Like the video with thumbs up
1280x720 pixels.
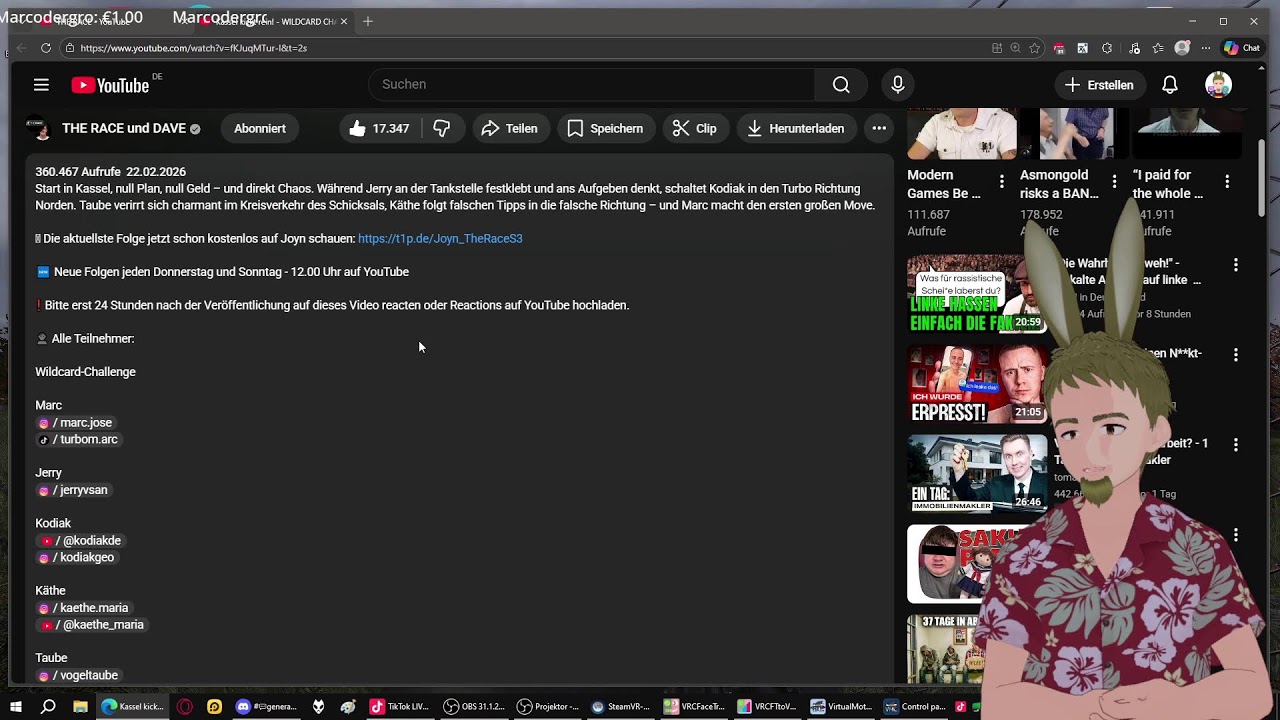(x=379, y=128)
